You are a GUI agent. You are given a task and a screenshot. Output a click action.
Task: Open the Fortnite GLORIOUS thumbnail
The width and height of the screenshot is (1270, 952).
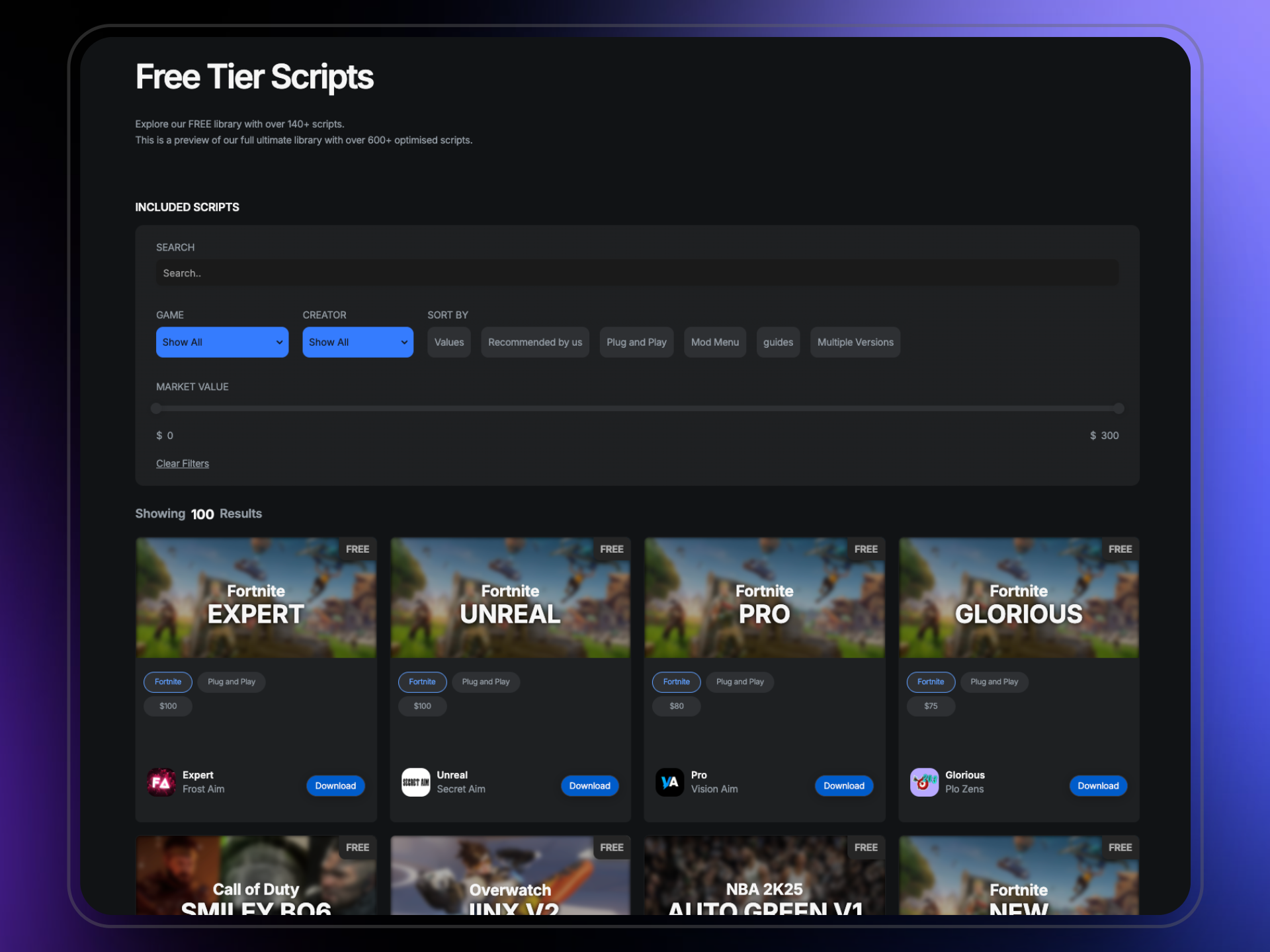(x=1019, y=598)
